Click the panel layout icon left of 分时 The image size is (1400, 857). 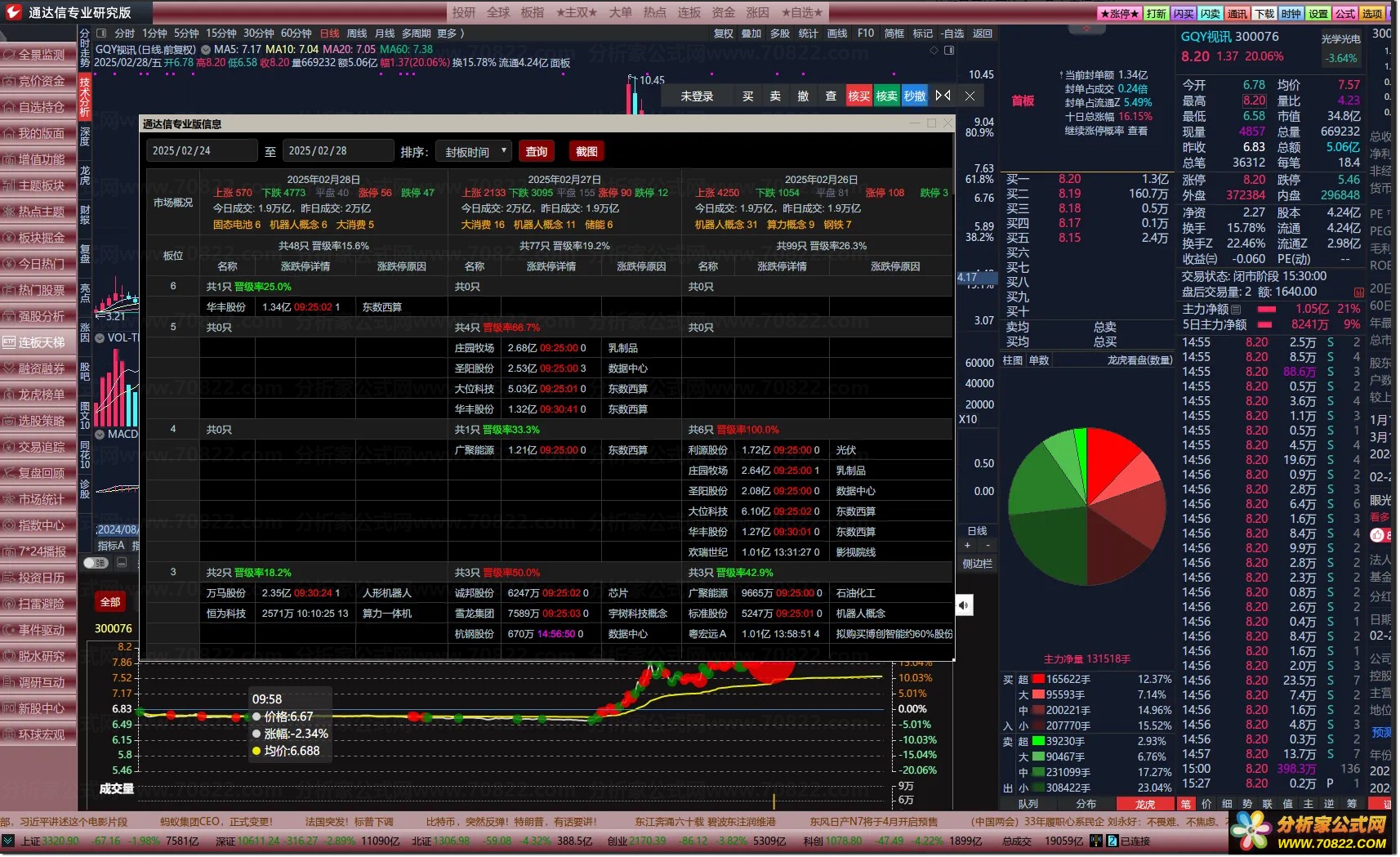point(101,33)
